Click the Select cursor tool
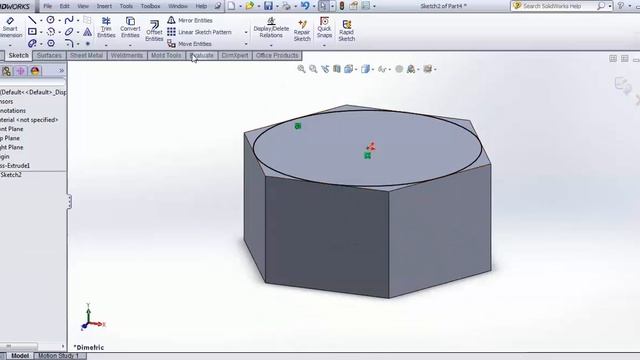 [x=324, y=6]
